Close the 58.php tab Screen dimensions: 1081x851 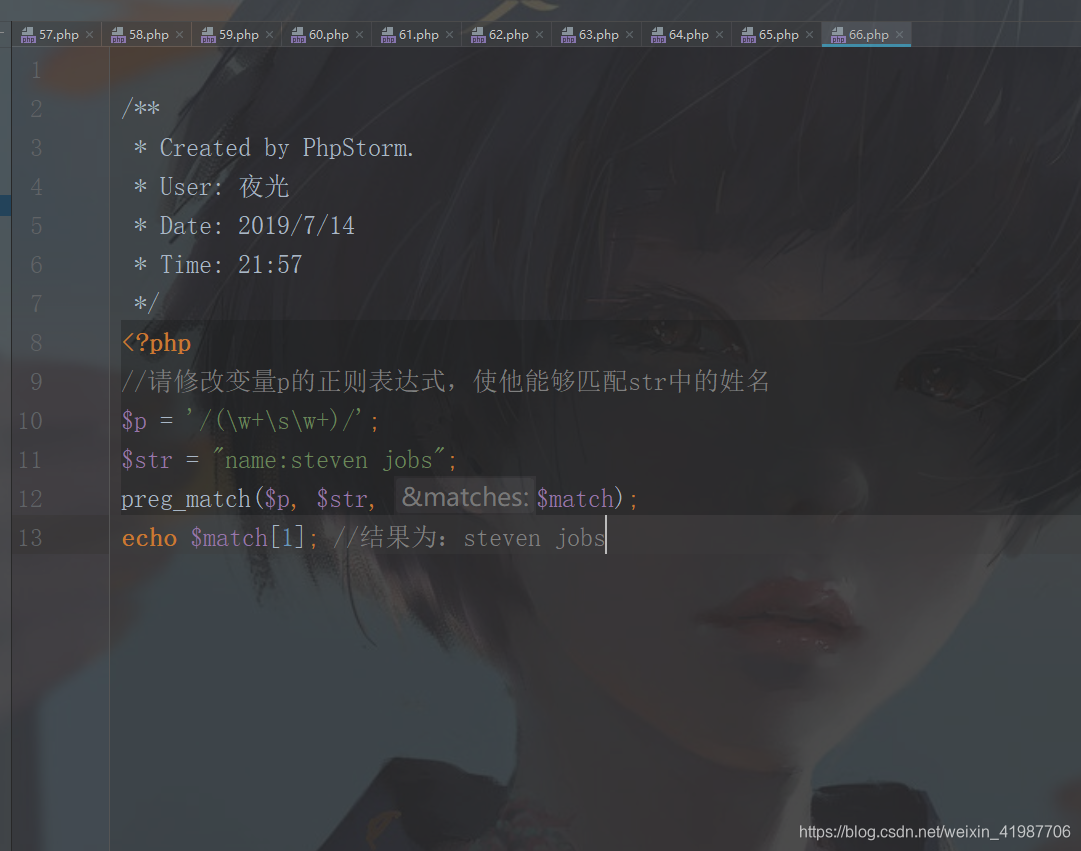pos(179,34)
